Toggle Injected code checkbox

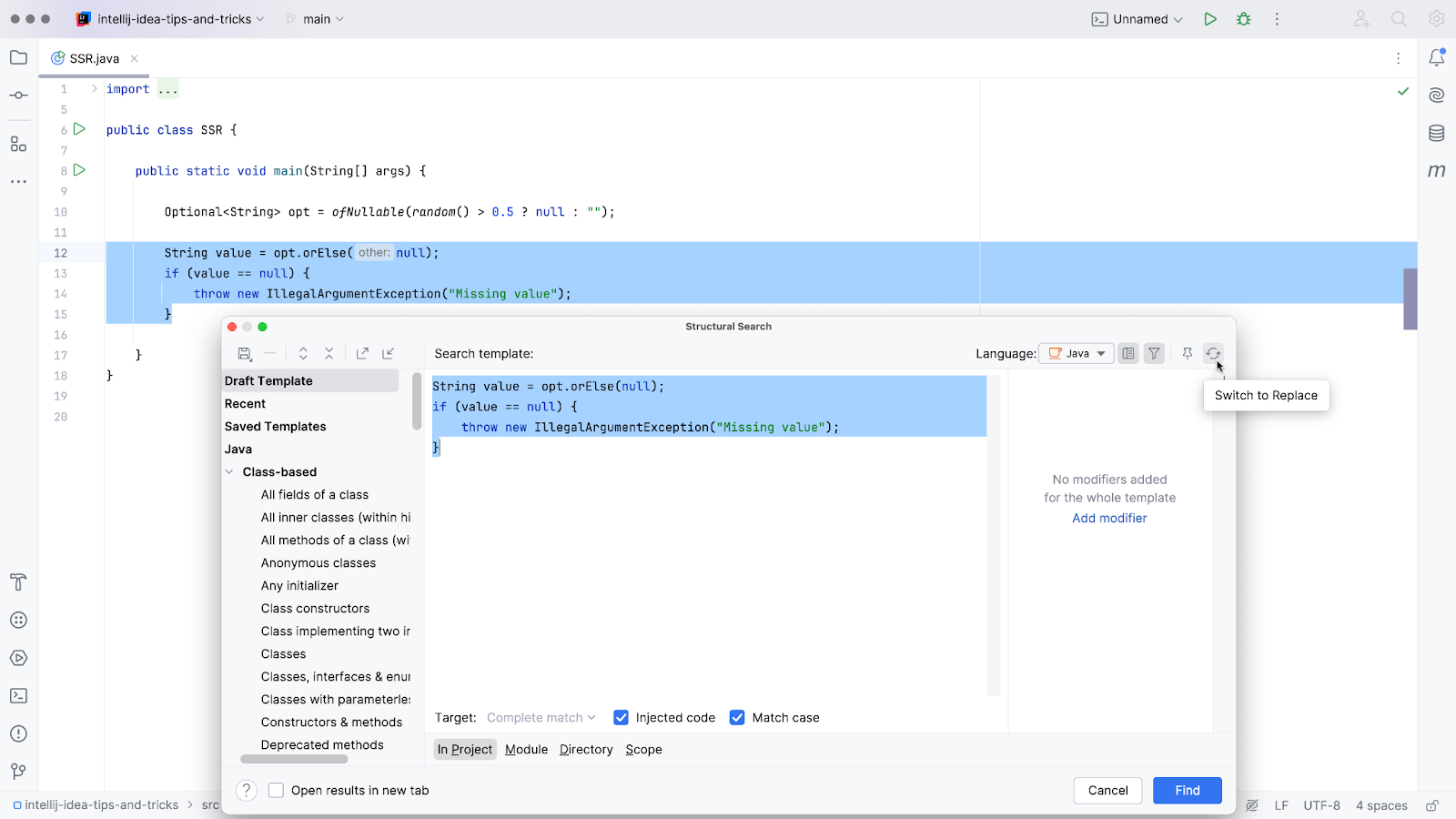pos(622,718)
